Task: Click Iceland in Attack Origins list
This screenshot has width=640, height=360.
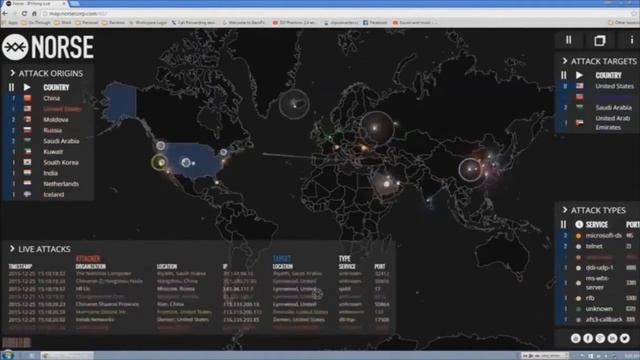Action: coord(53,194)
